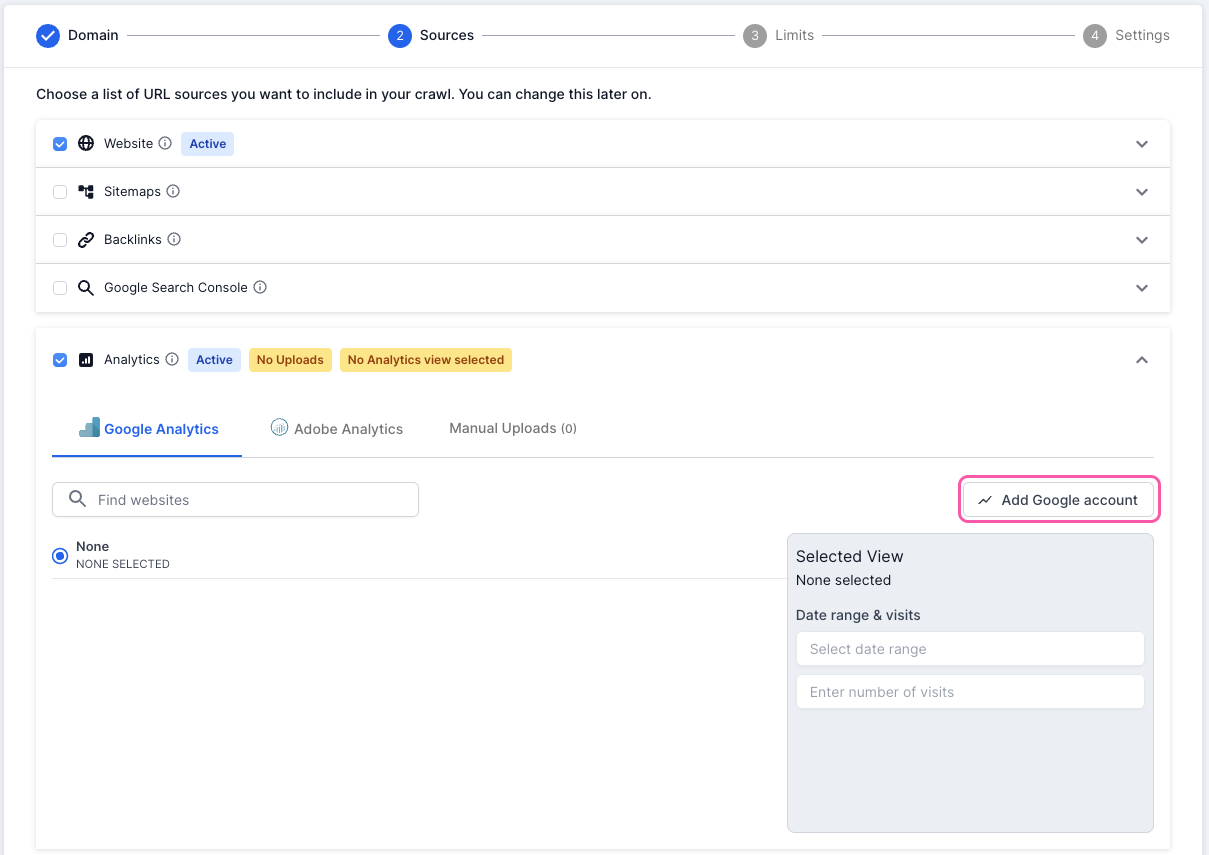Click the Backlinks chain link icon
Screen dimensions: 1209x855
[x=86, y=240]
